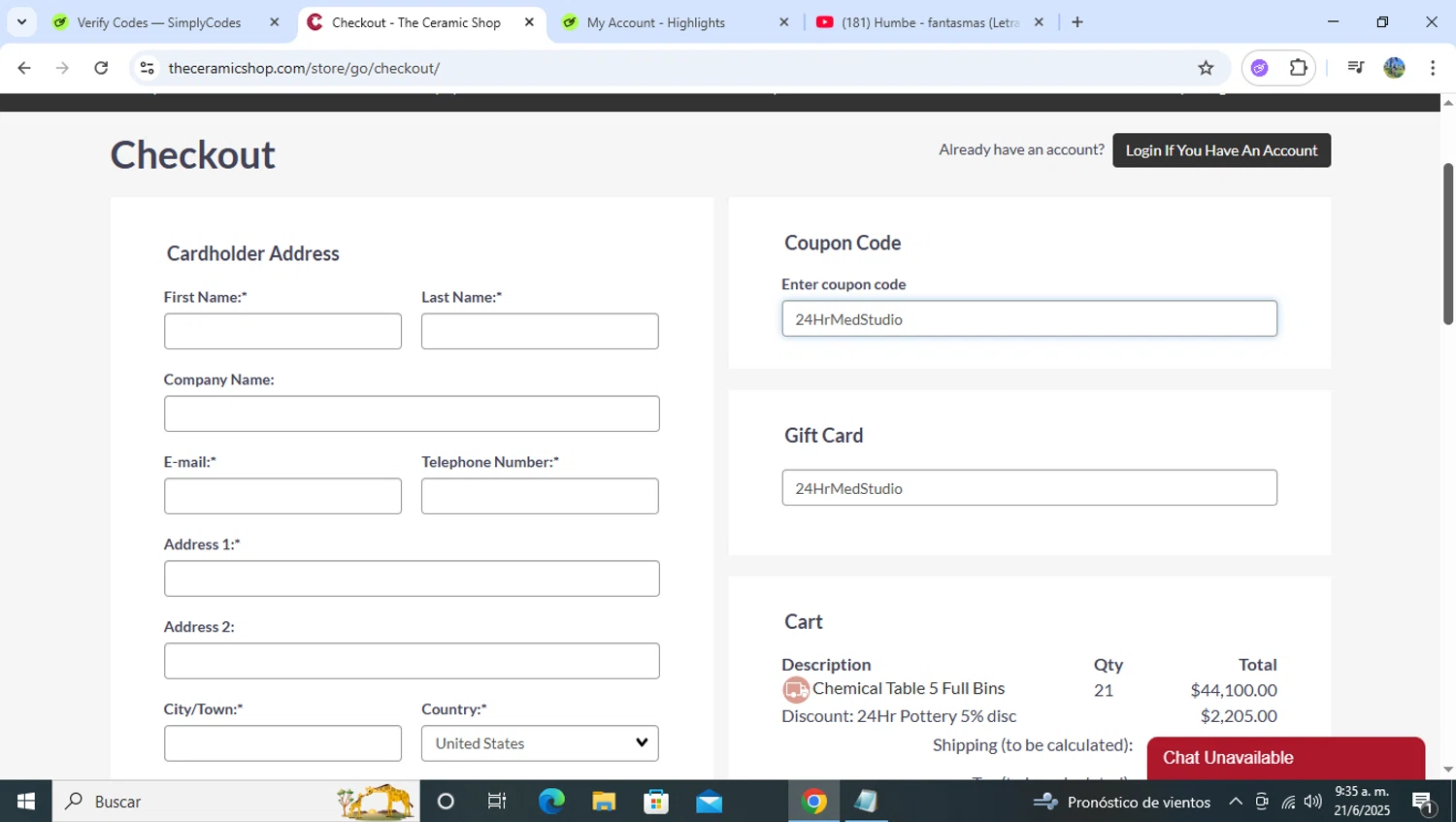1456x822 pixels.
Task: Click the Chrome icon in taskbar
Action: pyautogui.click(x=814, y=801)
